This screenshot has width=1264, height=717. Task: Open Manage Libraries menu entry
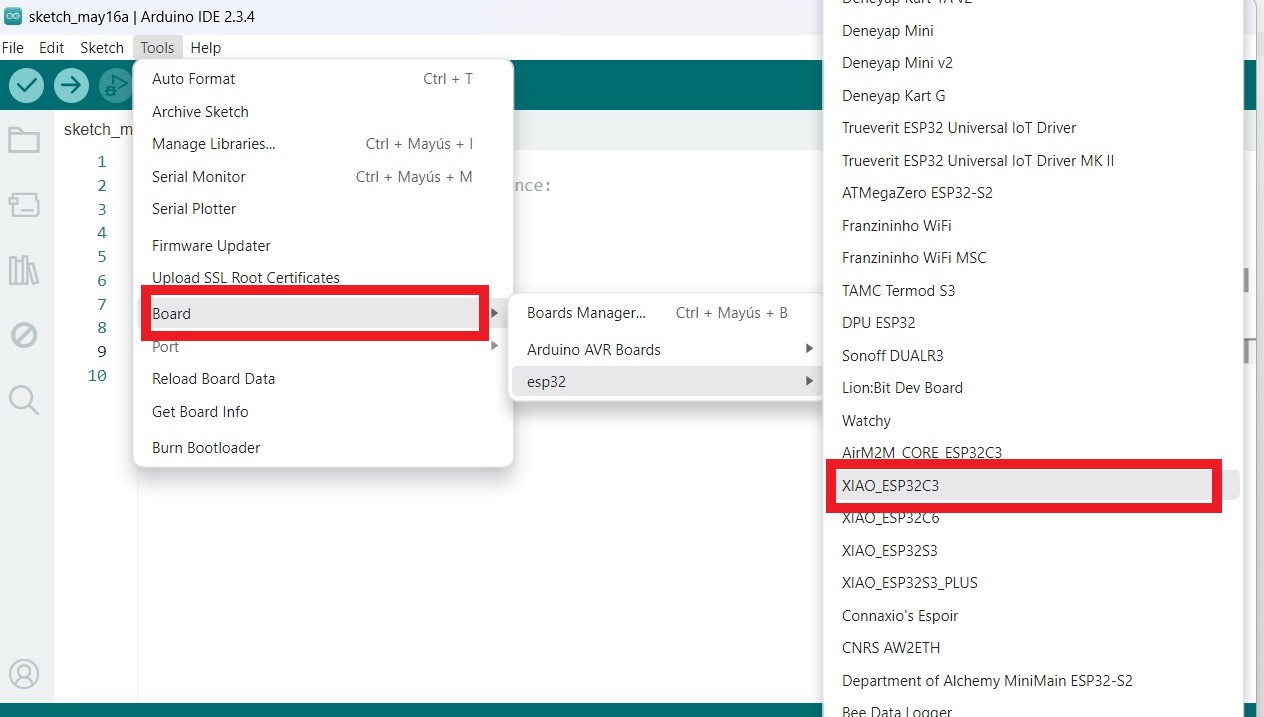(x=323, y=144)
